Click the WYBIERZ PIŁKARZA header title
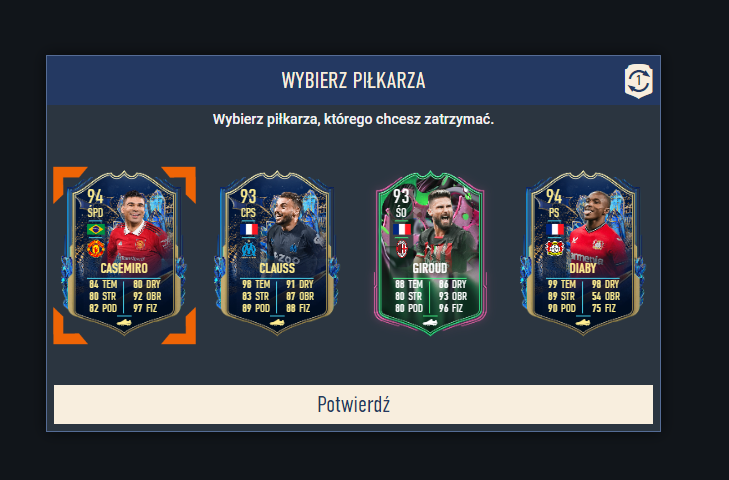This screenshot has height=480, width=729. click(353, 80)
